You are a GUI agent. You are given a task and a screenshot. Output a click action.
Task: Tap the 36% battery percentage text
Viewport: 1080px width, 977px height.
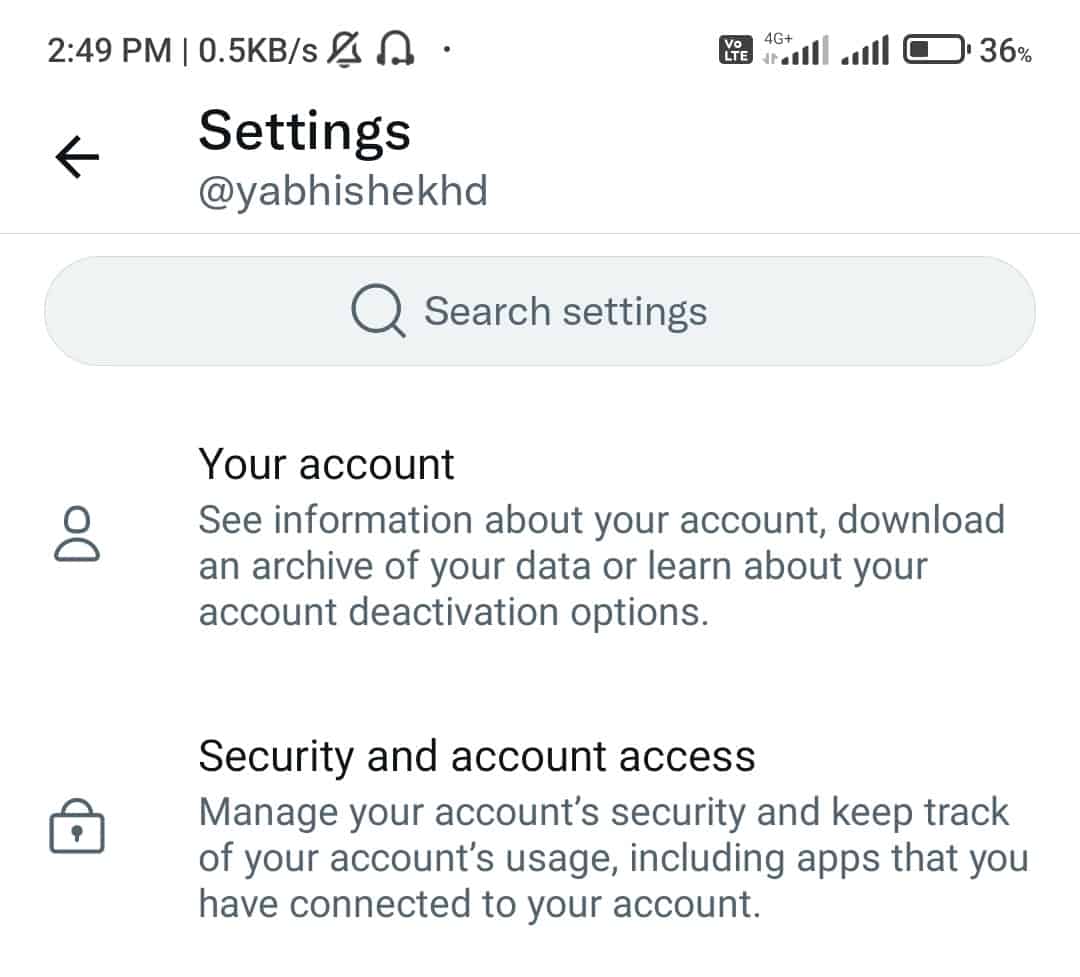pyautogui.click(x=1005, y=51)
